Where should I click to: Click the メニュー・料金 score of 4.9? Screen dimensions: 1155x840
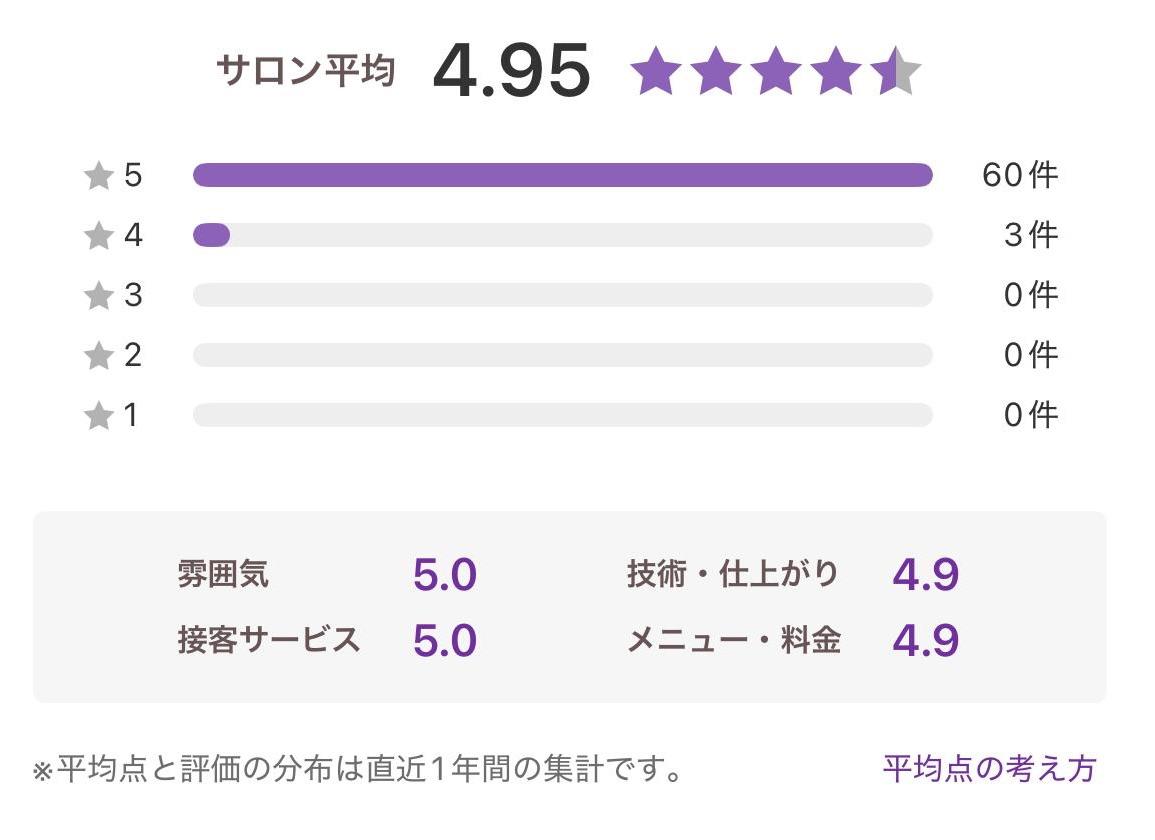(925, 641)
